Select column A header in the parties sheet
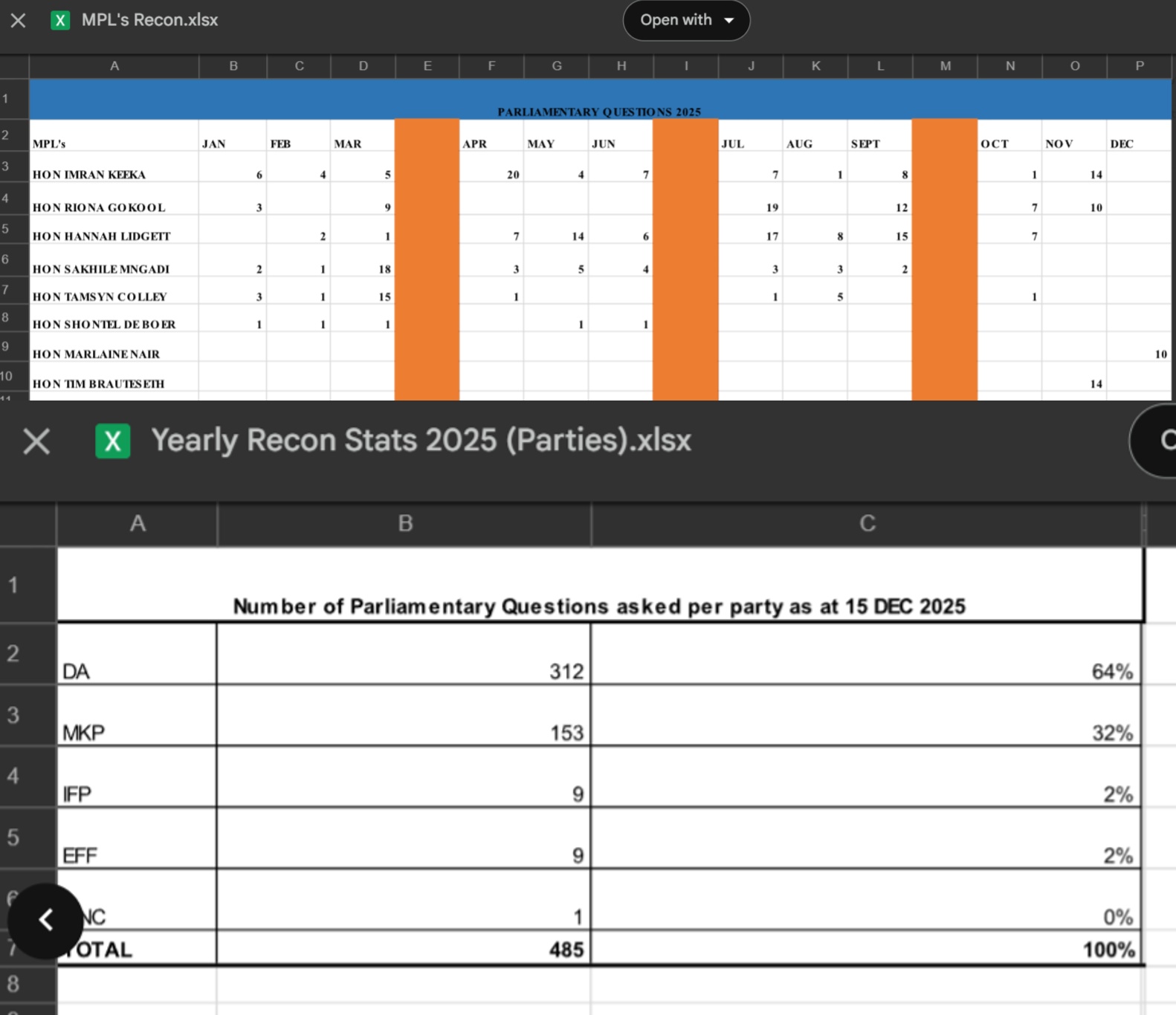The width and height of the screenshot is (1176, 1015). tap(138, 524)
